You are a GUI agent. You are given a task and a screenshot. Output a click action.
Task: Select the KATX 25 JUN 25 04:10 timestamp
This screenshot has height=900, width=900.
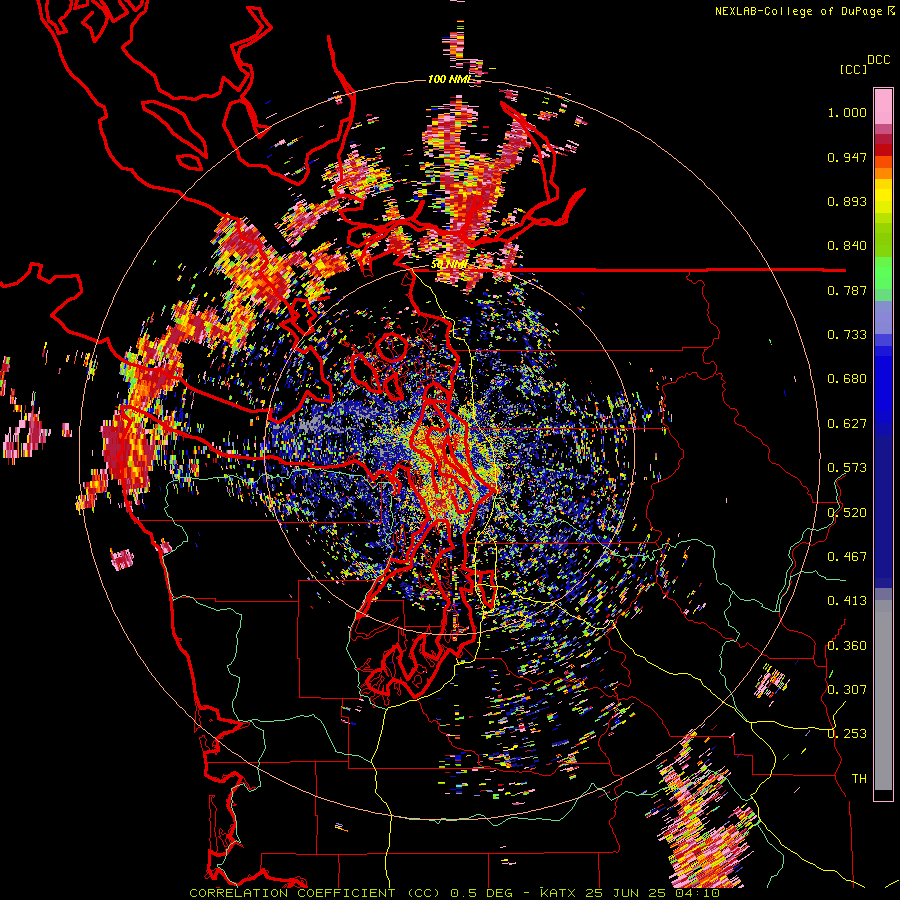(630, 893)
